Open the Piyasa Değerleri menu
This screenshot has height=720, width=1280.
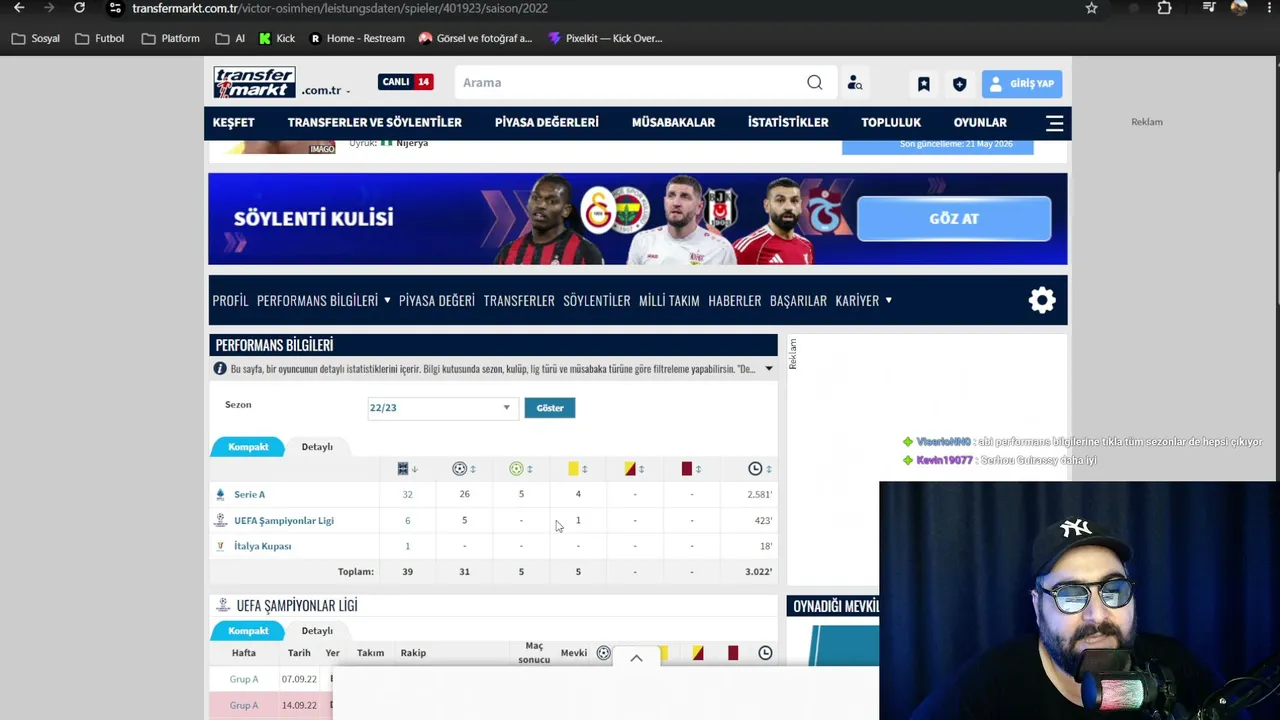pyautogui.click(x=547, y=123)
